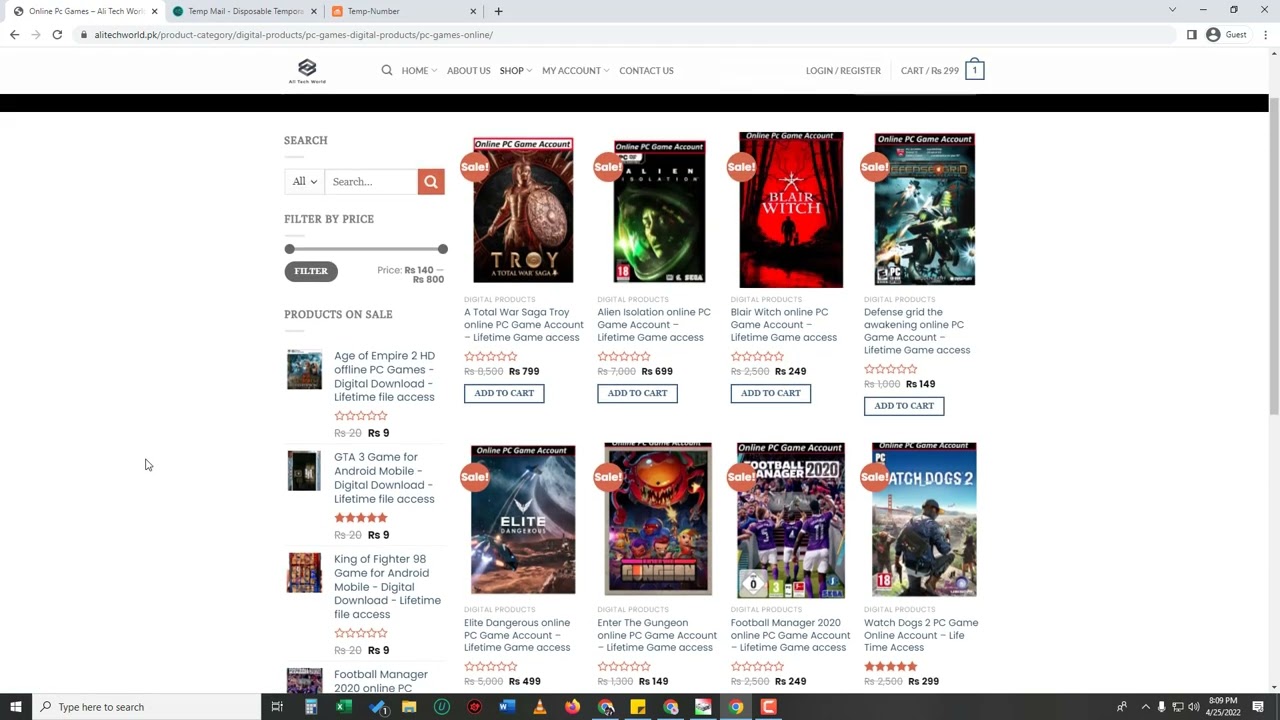
Task: Click the browser address bar URL
Action: [x=294, y=35]
